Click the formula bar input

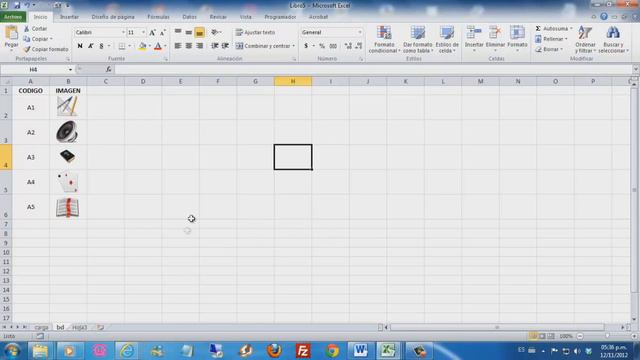[373, 69]
